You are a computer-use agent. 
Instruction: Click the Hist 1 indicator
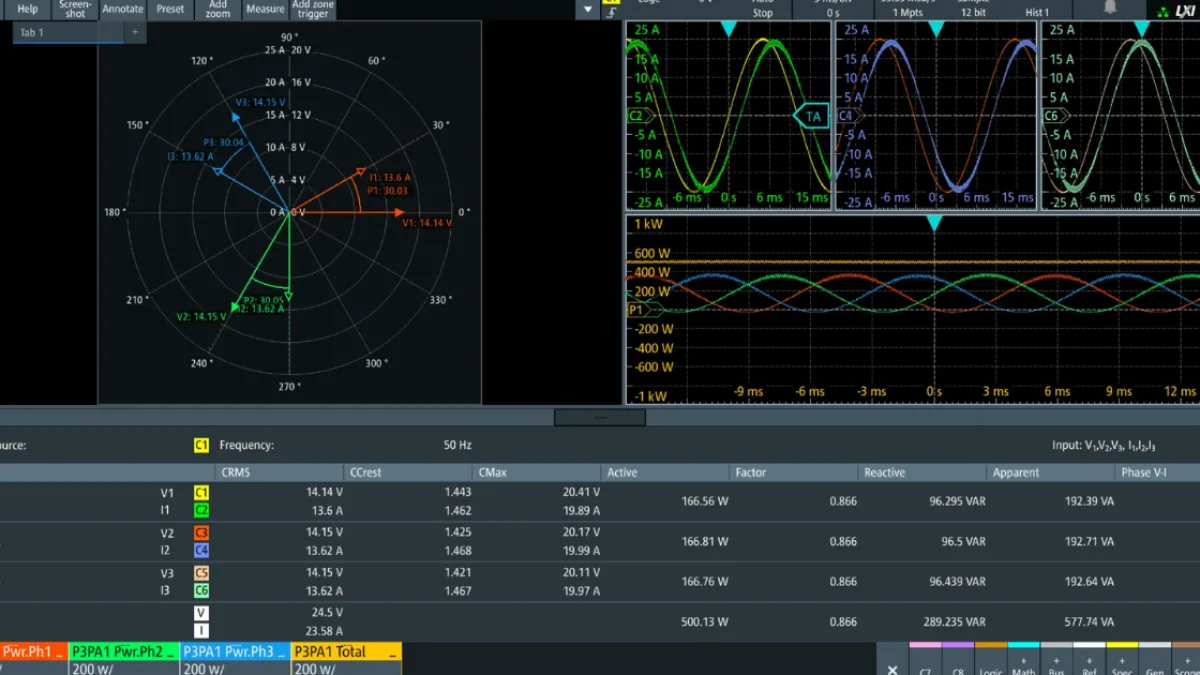(1037, 13)
